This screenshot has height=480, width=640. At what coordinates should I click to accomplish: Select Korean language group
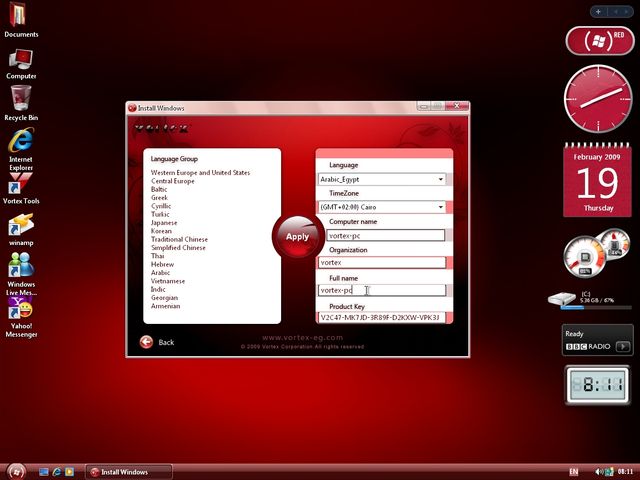click(x=161, y=231)
